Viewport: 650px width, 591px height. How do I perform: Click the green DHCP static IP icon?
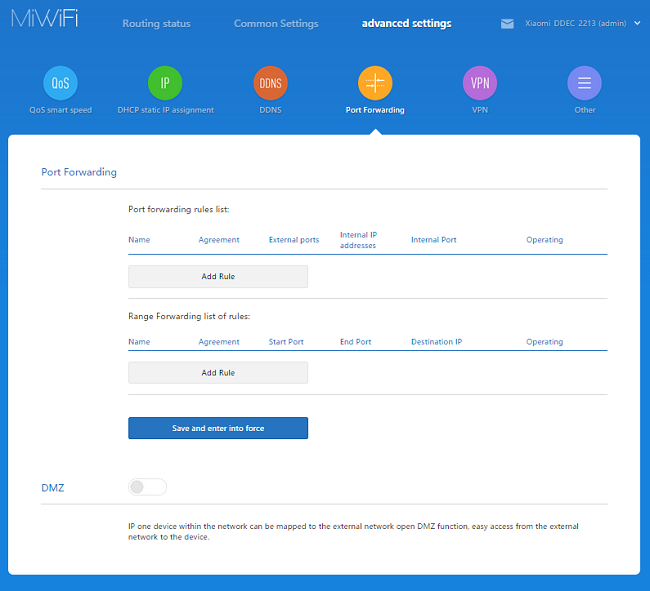point(165,83)
